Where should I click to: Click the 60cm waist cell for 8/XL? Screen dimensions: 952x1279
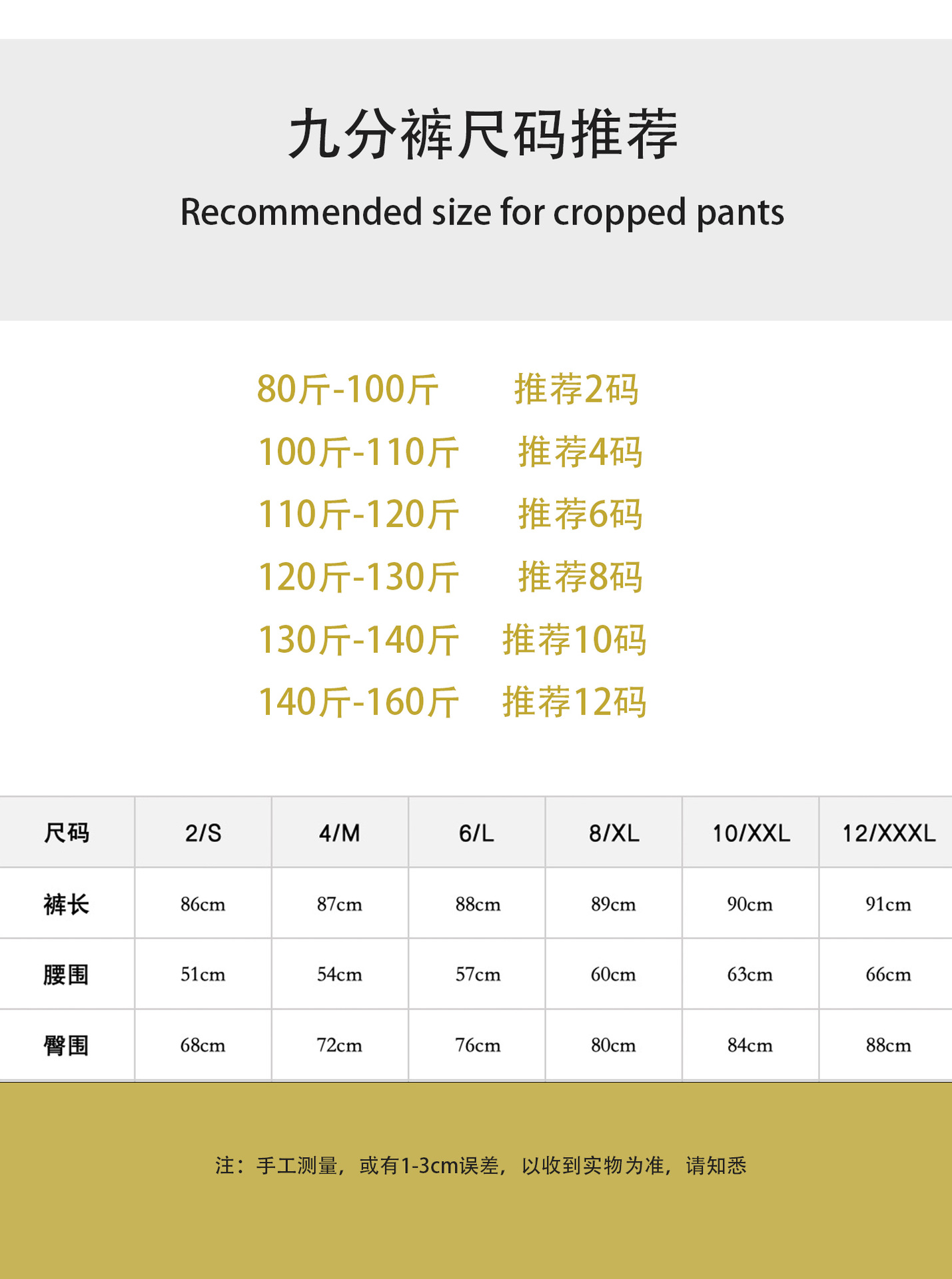point(613,975)
